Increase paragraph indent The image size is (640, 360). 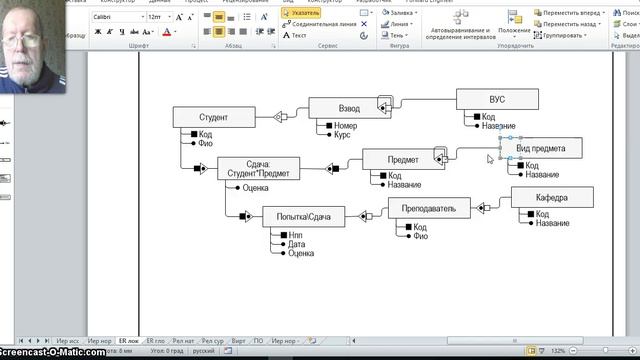click(271, 32)
